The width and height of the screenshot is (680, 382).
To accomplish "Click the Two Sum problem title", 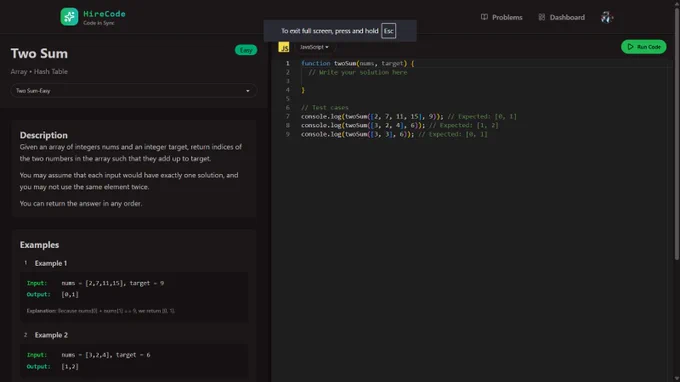I will tap(39, 54).
